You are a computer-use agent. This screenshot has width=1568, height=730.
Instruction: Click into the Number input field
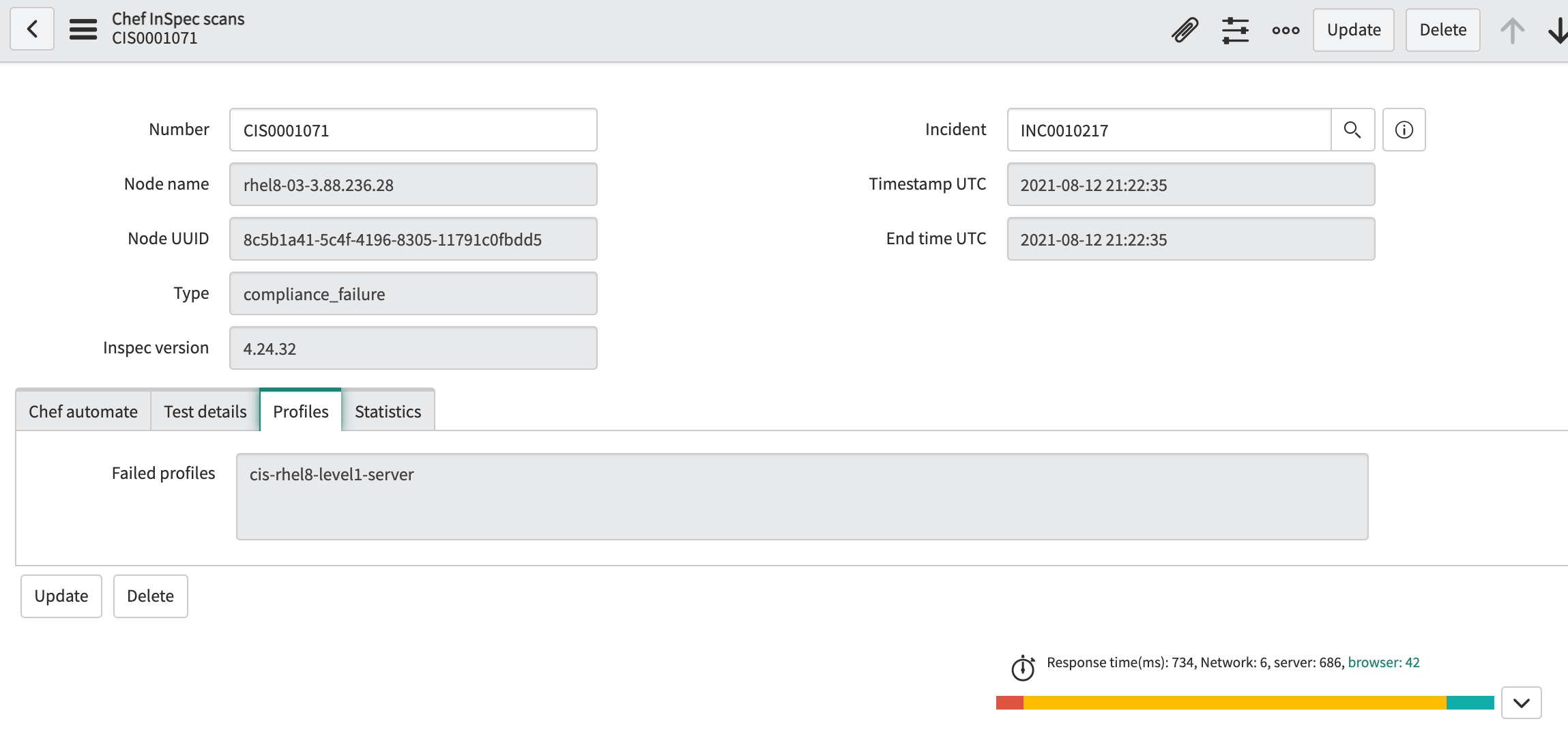(x=413, y=130)
